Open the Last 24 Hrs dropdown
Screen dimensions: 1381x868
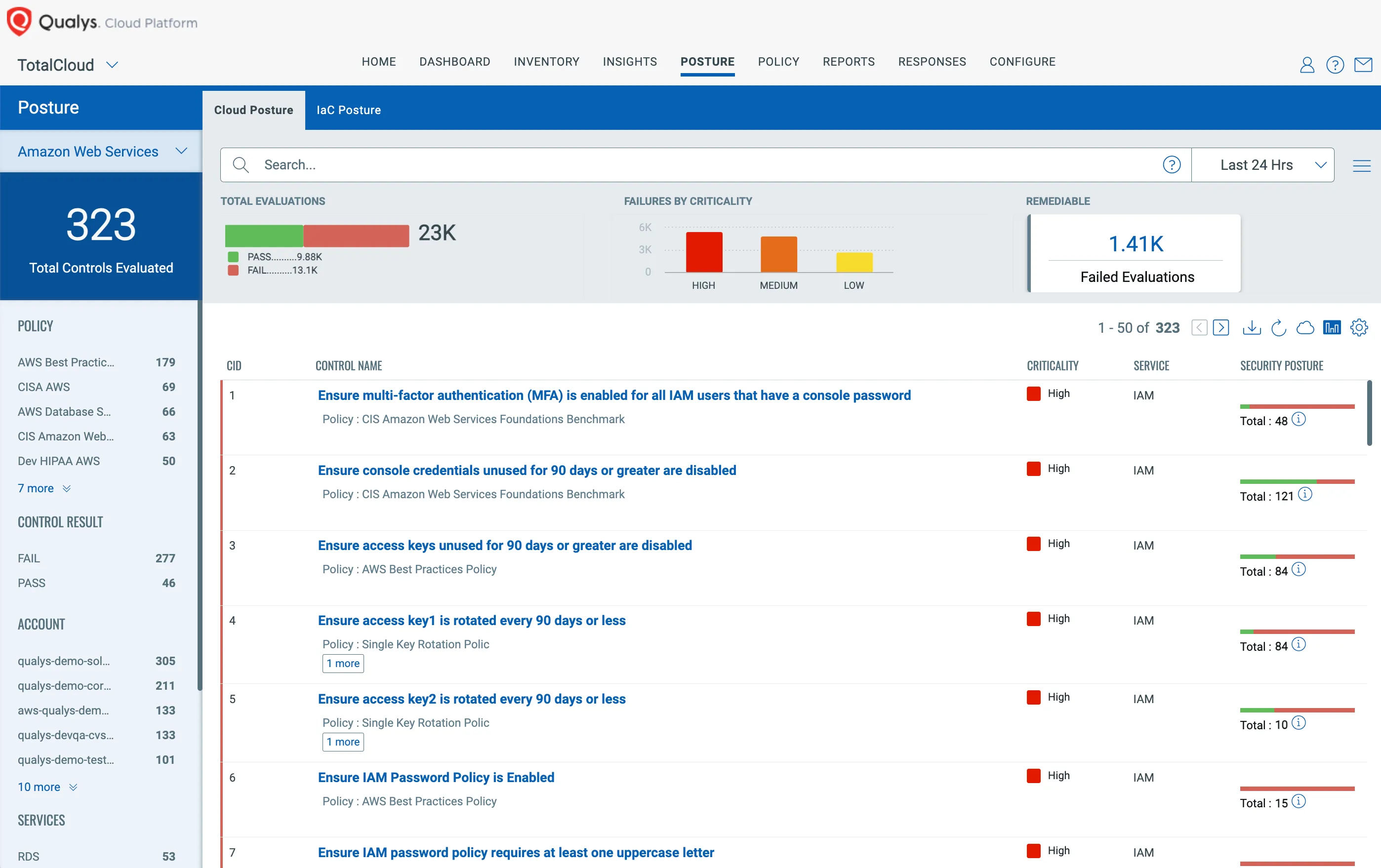click(x=1261, y=165)
